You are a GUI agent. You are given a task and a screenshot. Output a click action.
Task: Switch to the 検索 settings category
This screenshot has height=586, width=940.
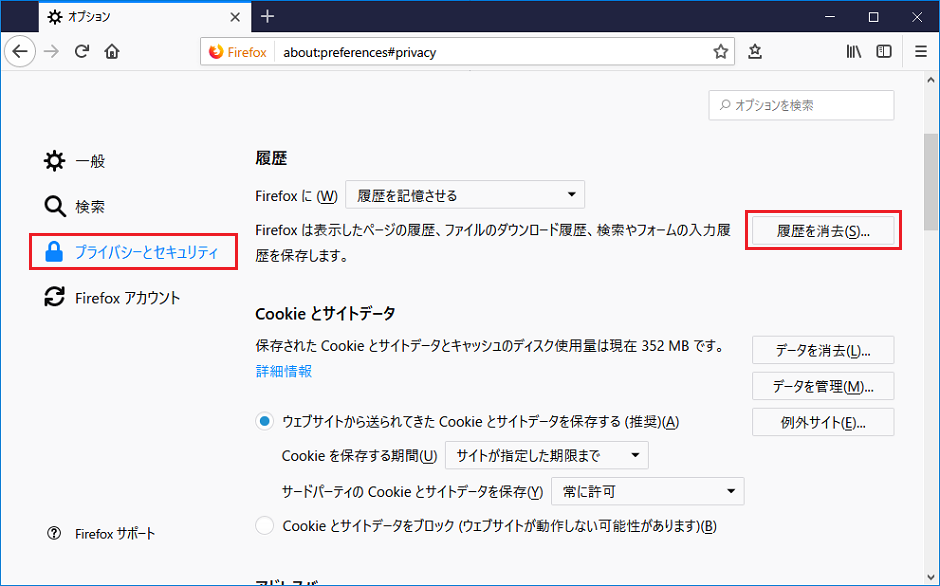(x=89, y=207)
